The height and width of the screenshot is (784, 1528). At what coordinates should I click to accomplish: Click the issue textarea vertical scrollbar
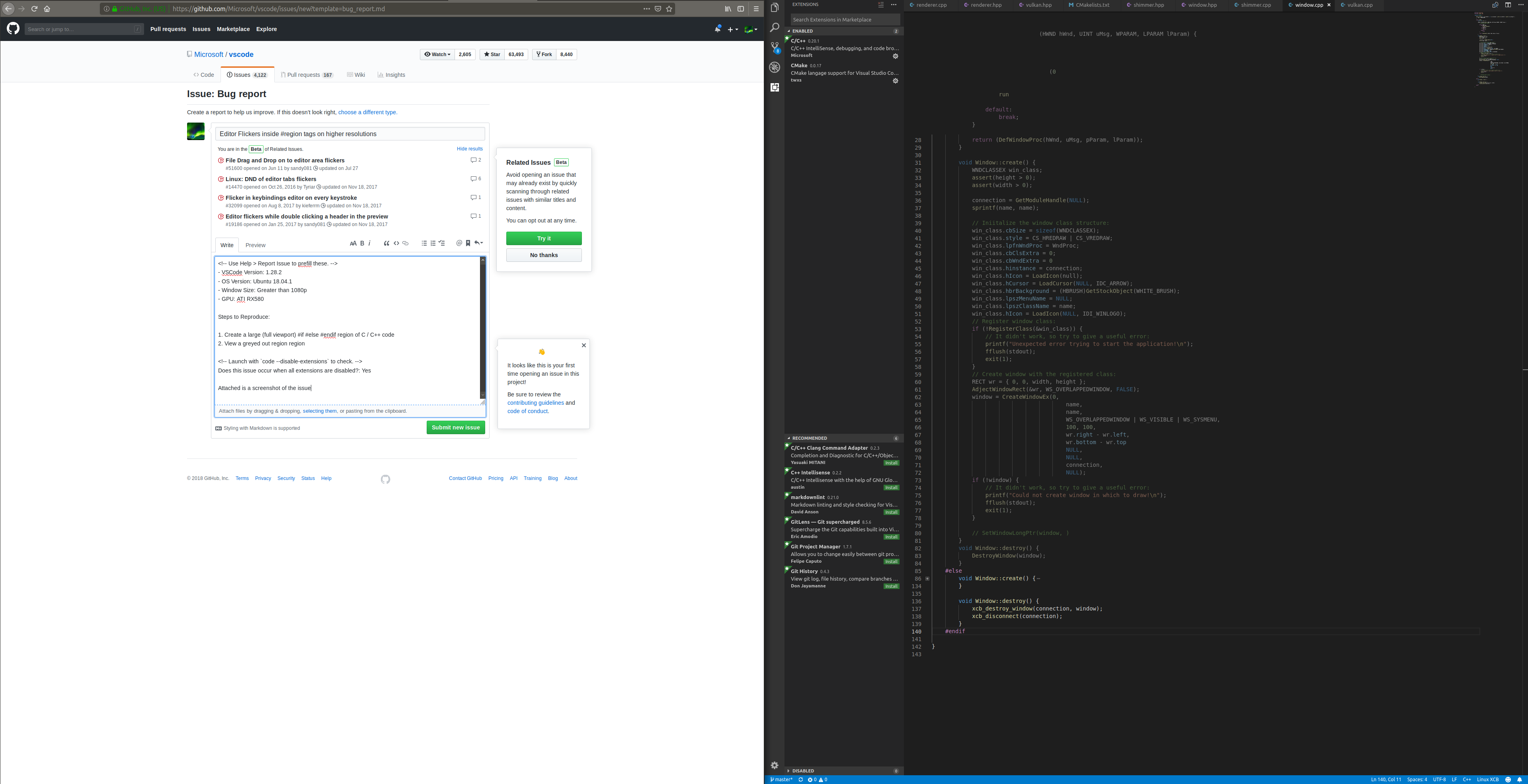pyautogui.click(x=483, y=328)
